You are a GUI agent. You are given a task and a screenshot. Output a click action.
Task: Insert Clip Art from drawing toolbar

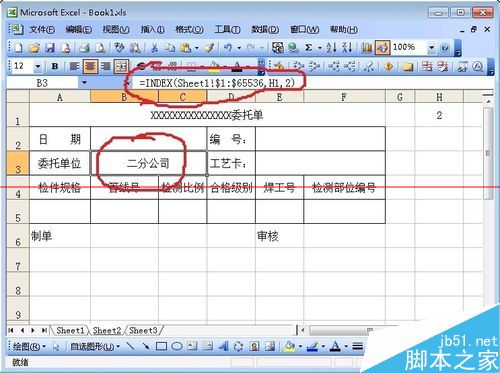coord(254,346)
